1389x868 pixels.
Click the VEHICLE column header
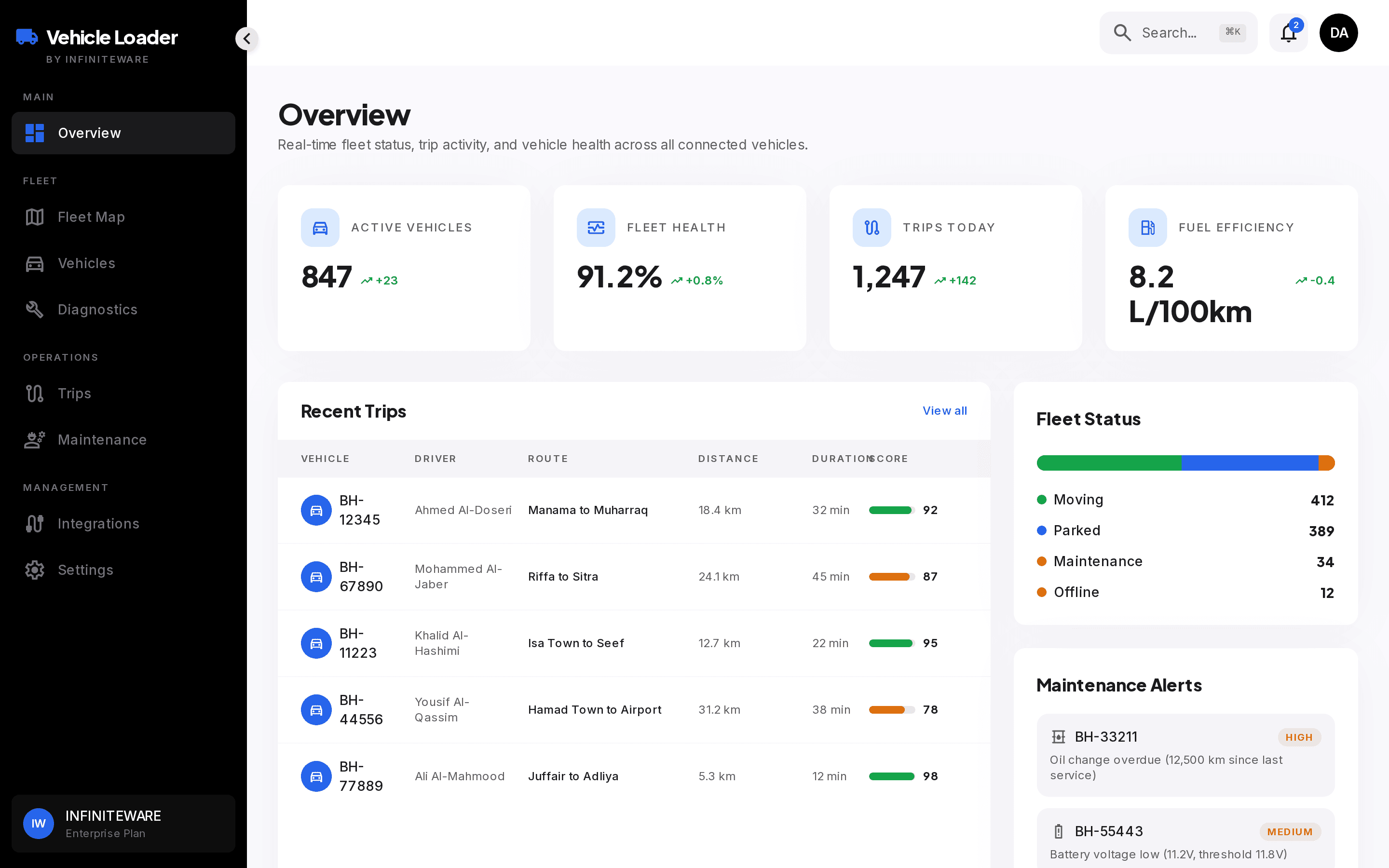(326, 459)
